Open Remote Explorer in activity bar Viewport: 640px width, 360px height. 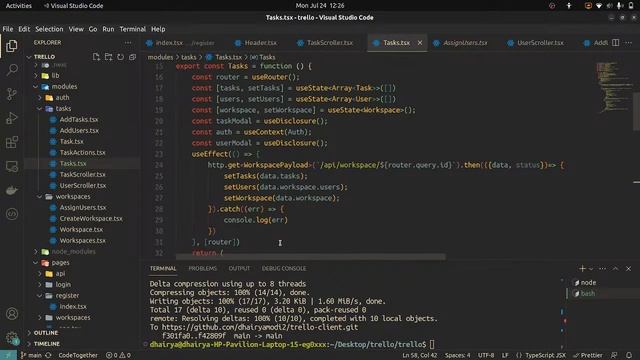point(12,166)
